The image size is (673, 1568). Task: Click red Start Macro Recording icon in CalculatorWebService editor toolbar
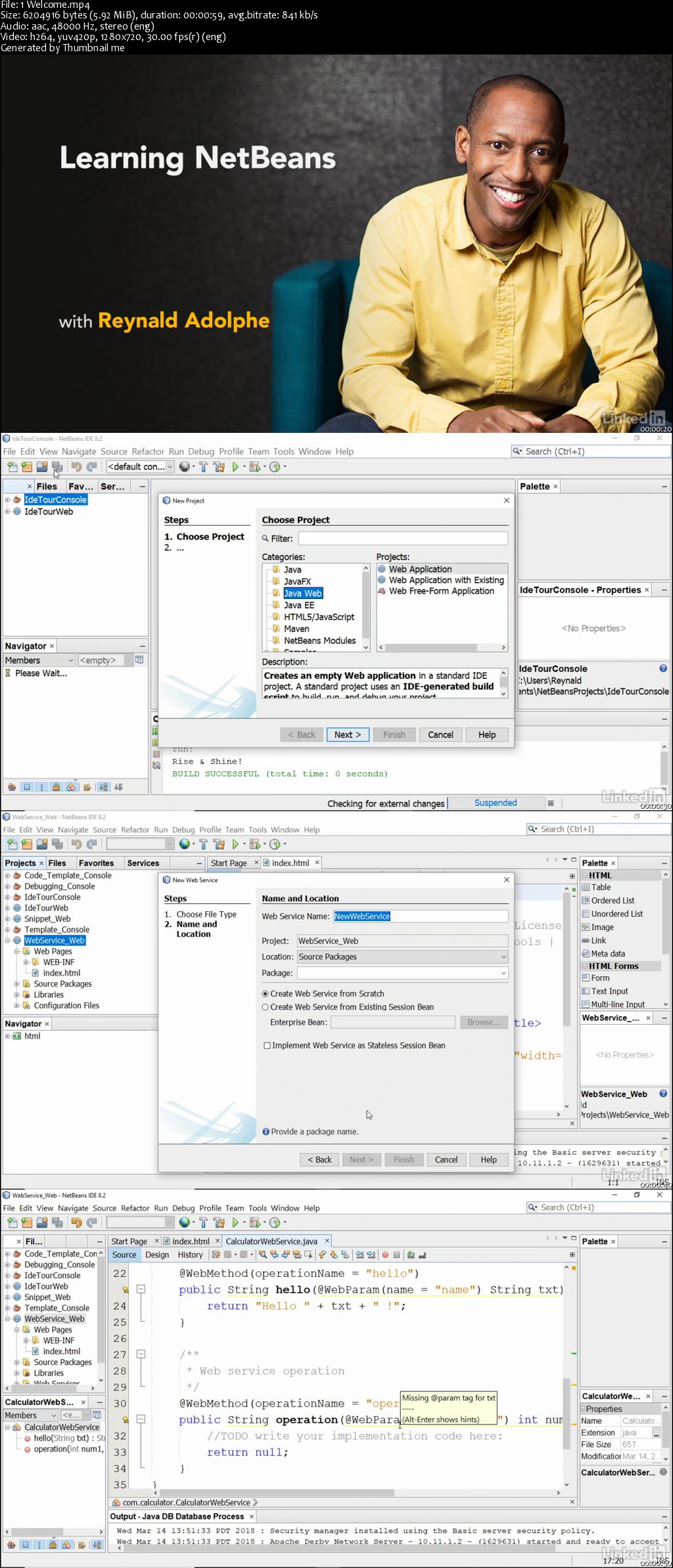pos(385,1254)
